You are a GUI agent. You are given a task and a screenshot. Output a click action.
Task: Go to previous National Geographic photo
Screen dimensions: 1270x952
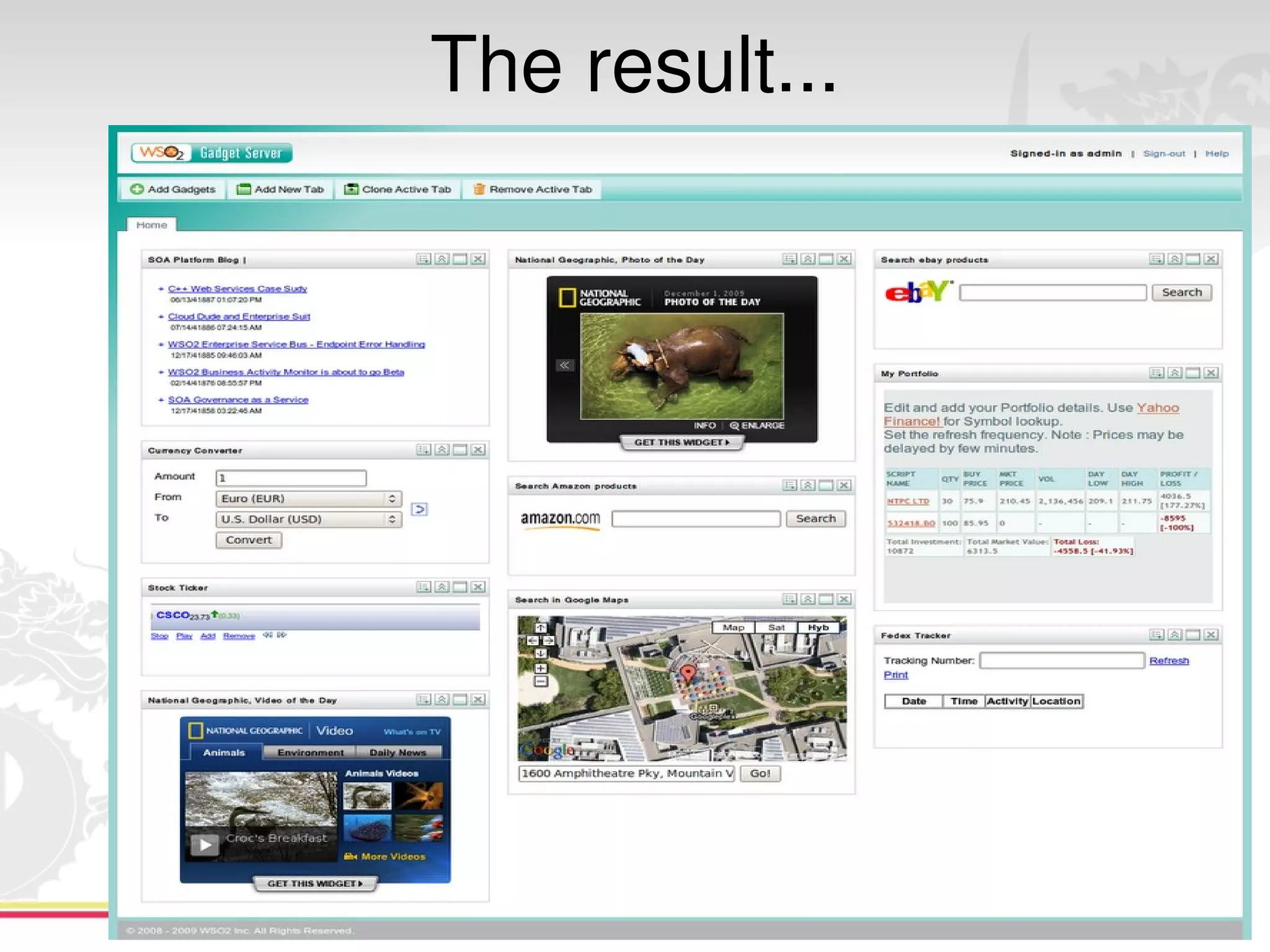click(564, 365)
